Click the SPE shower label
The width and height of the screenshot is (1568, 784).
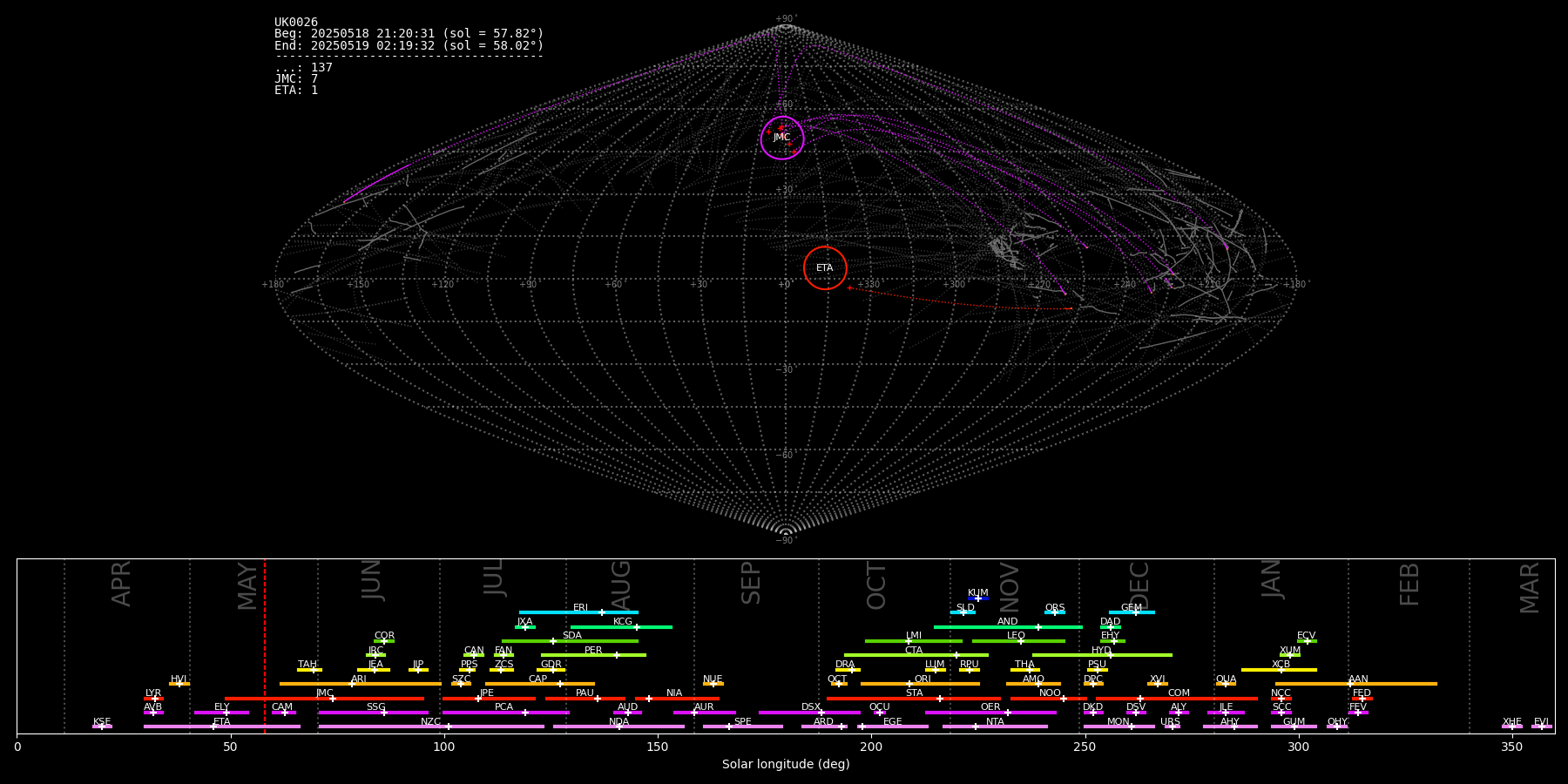(742, 721)
